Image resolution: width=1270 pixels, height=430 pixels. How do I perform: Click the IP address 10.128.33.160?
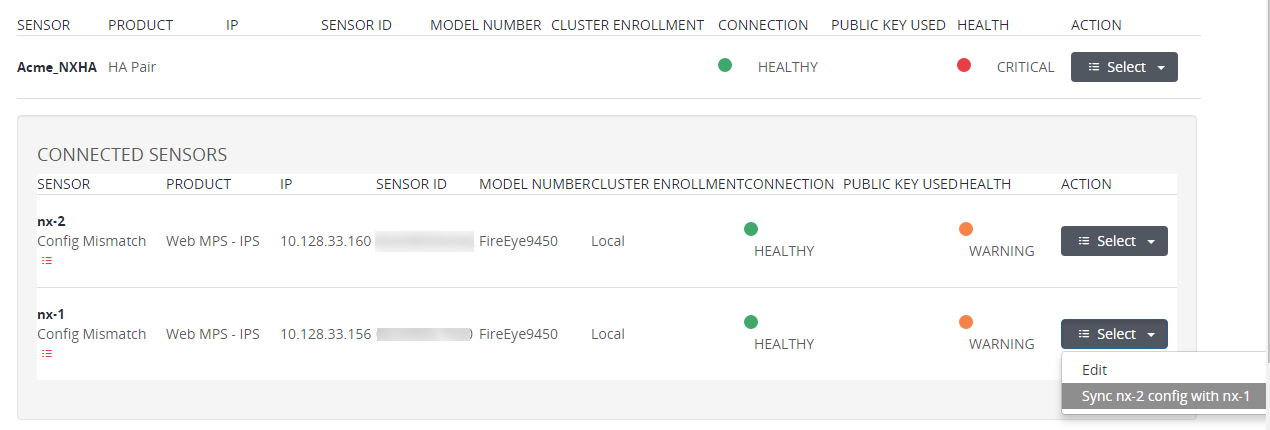325,241
